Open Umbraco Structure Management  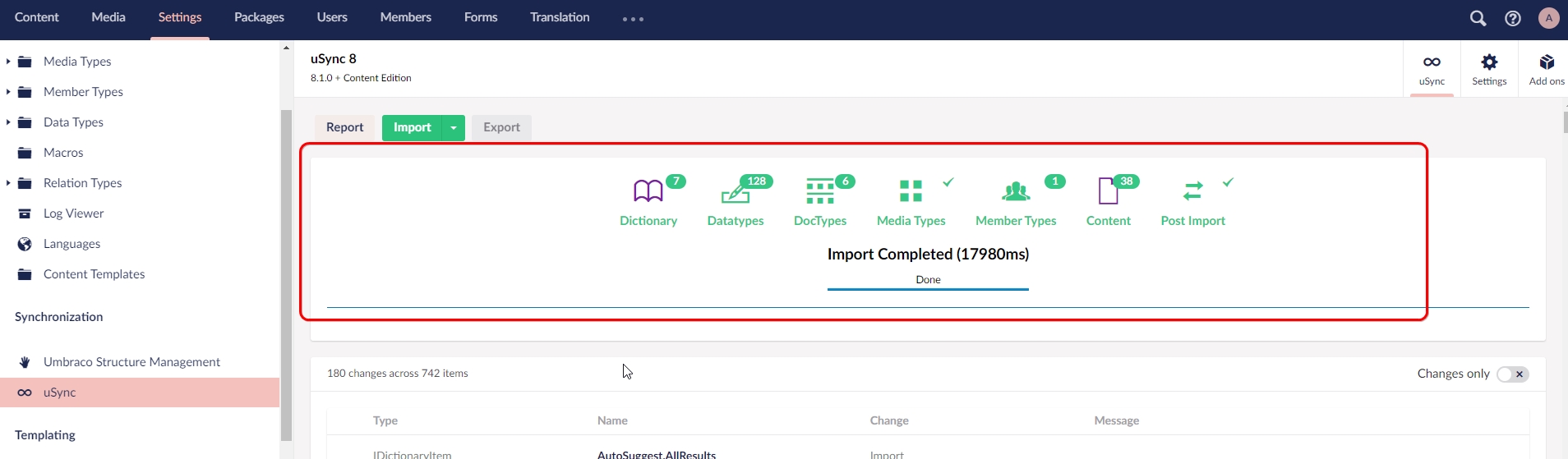pos(131,362)
